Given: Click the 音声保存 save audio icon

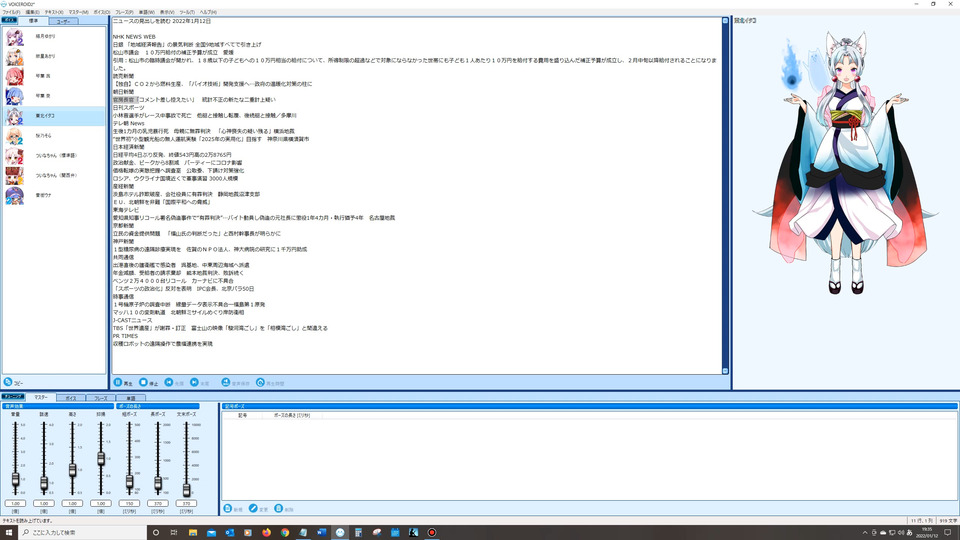Looking at the screenshot, I should 226,383.
